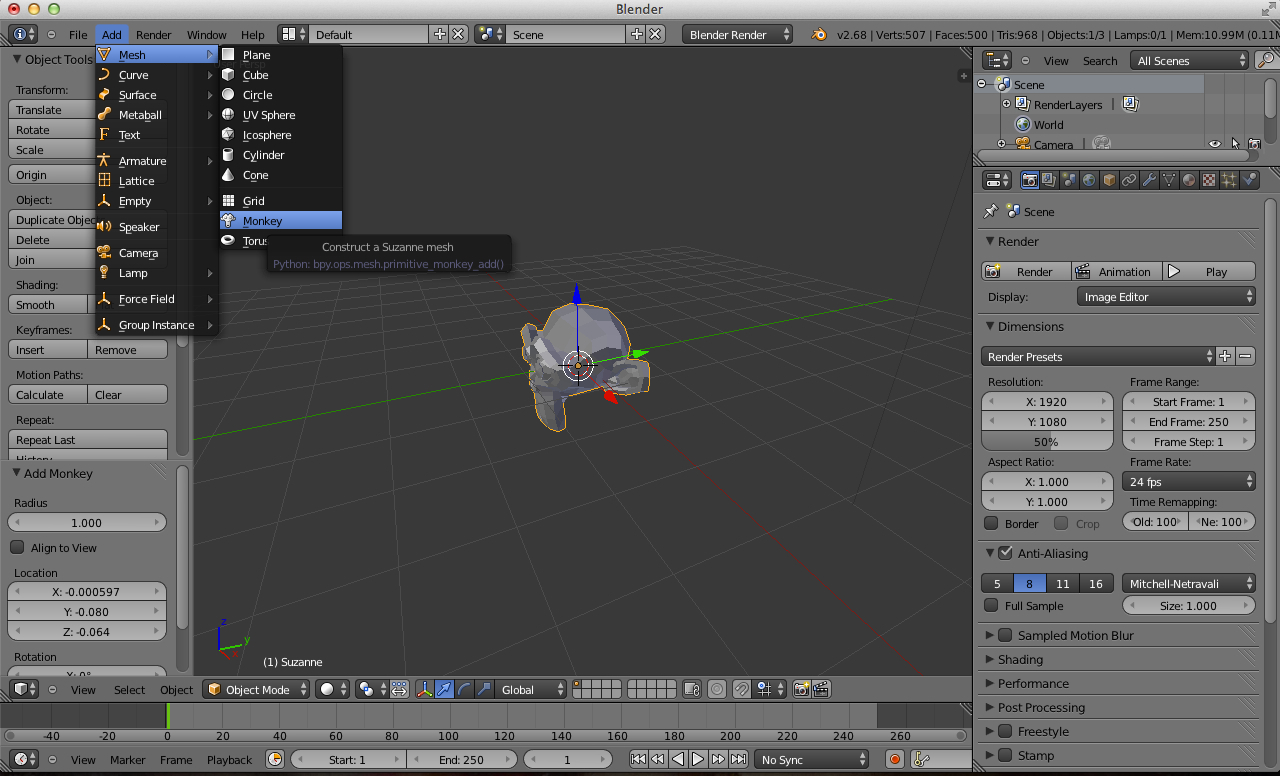Click the timeline auto-keyframe record button
The width and height of the screenshot is (1280, 776).
pos(895,759)
